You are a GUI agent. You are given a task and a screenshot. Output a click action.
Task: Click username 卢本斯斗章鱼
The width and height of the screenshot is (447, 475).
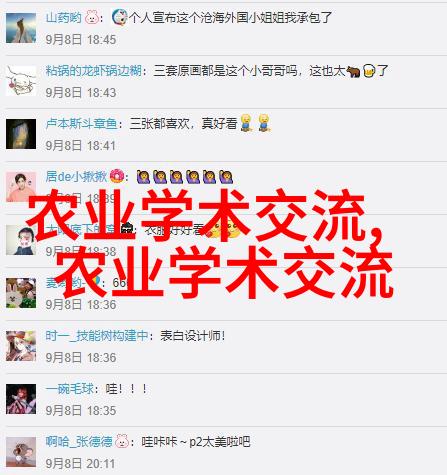point(81,124)
